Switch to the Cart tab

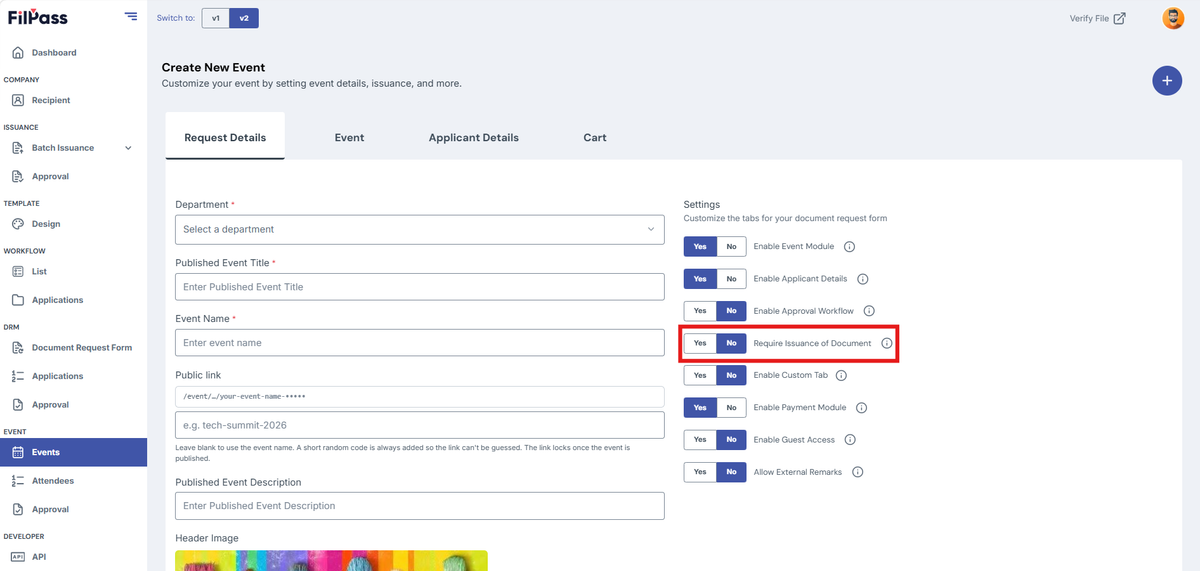tap(595, 137)
